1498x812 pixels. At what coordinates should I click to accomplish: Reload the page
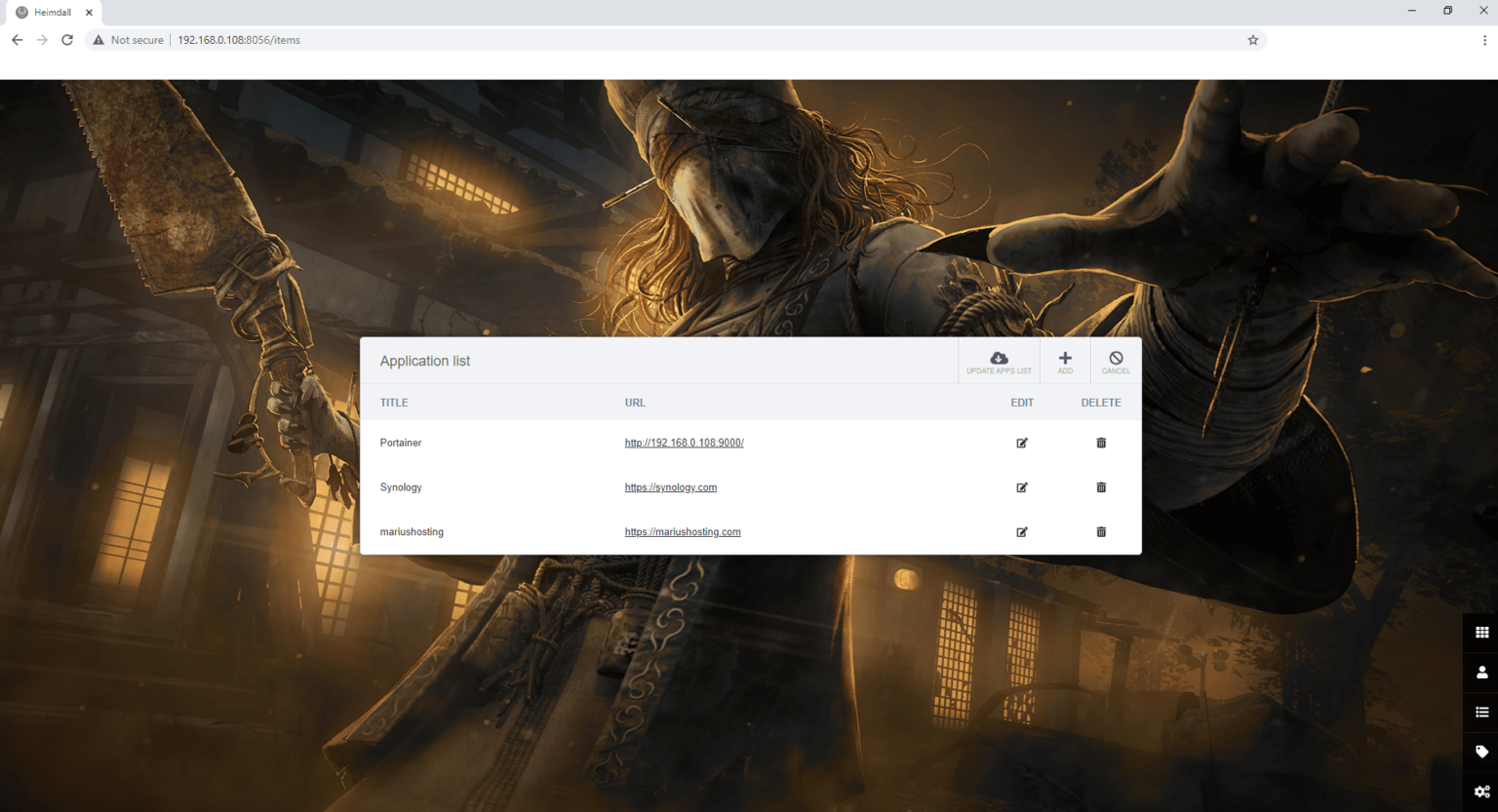point(67,40)
